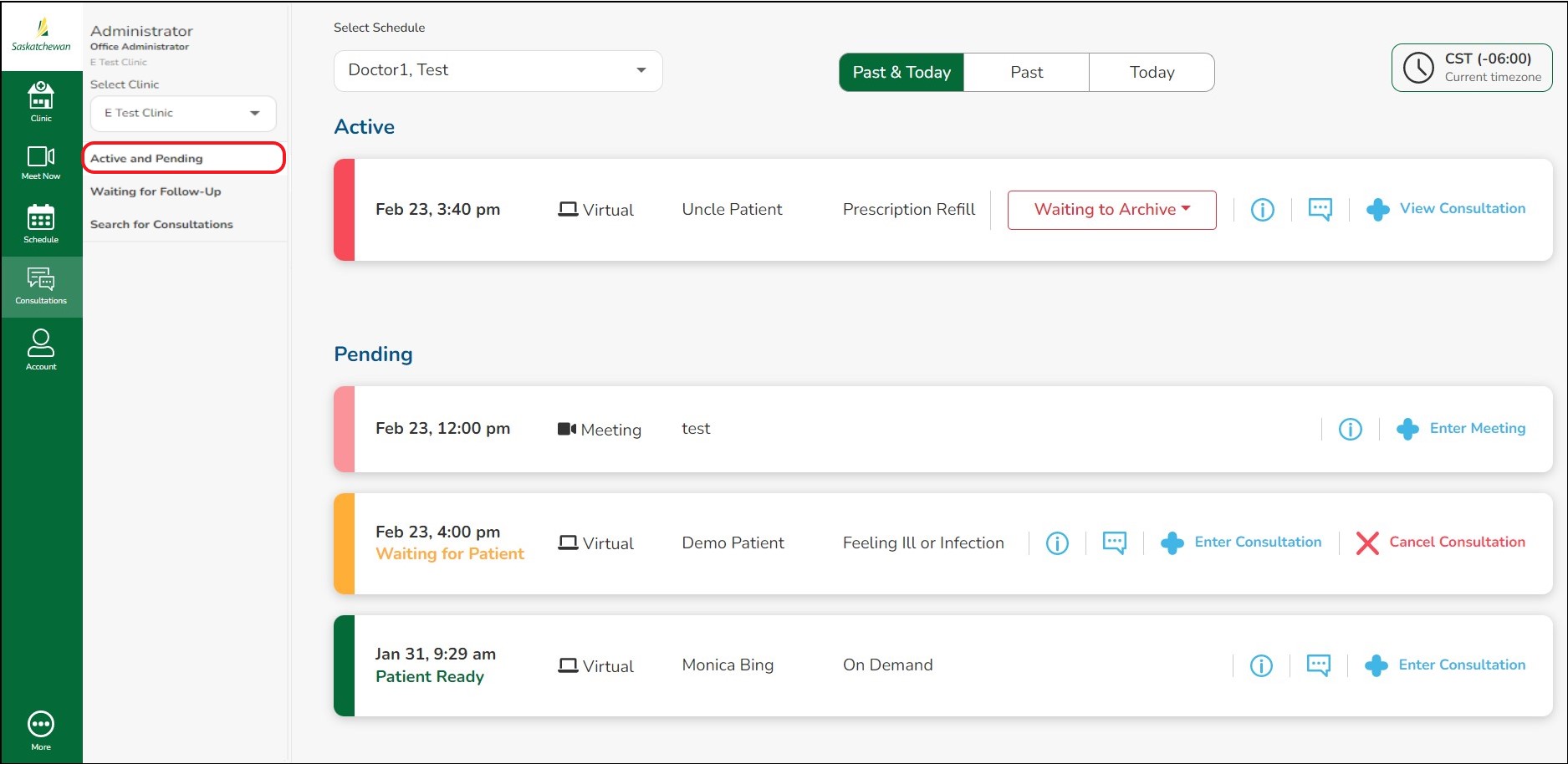Start a Meet Now video session
The image size is (1568, 764).
41,162
